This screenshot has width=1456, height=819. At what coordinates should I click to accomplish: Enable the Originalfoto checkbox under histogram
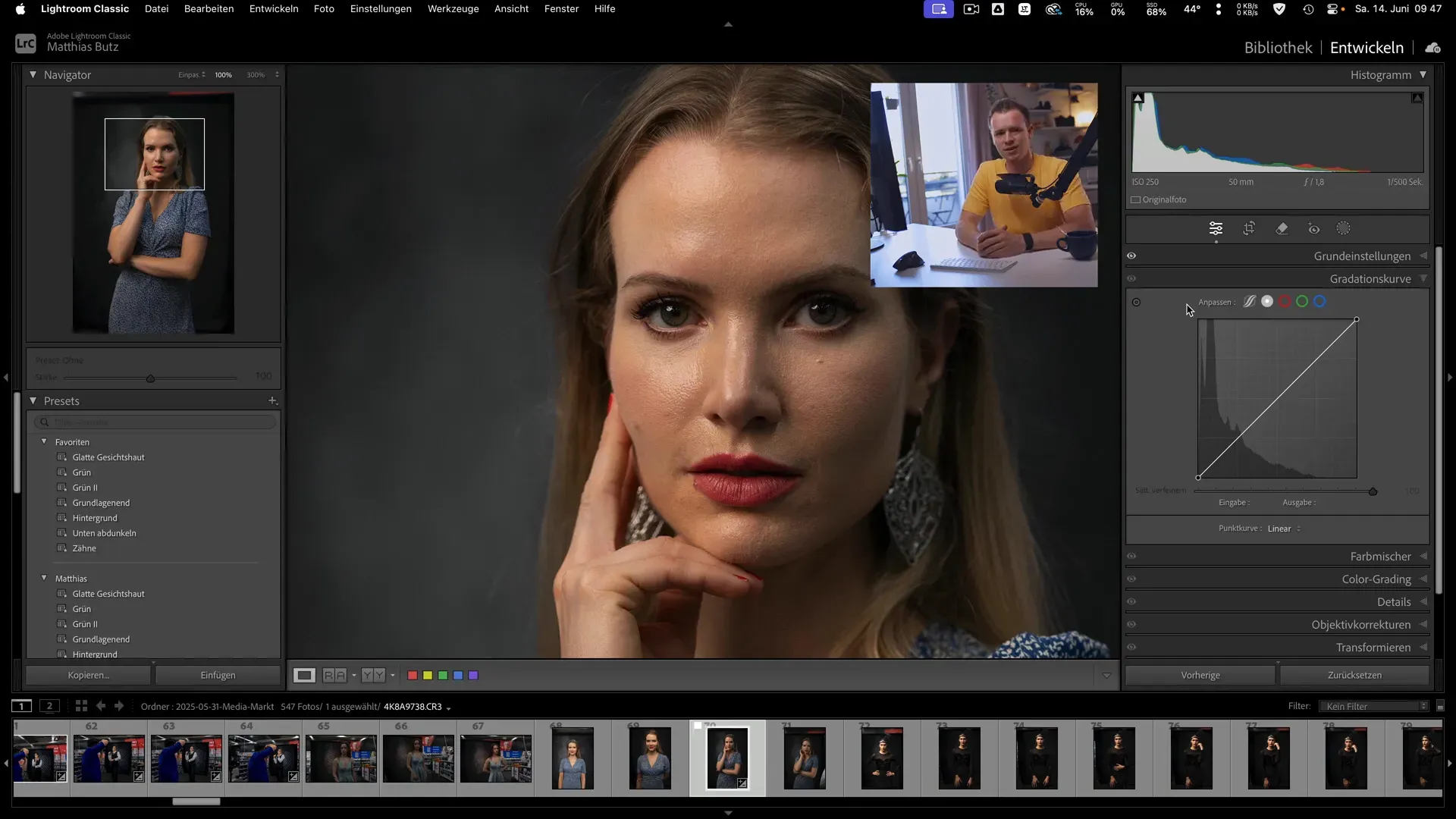(x=1135, y=199)
